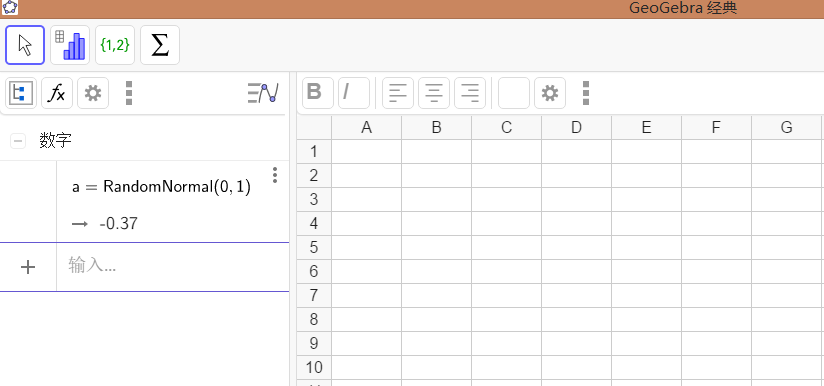Open spreadsheet style bar three-dot menu
The height and width of the screenshot is (386, 824).
coord(586,93)
